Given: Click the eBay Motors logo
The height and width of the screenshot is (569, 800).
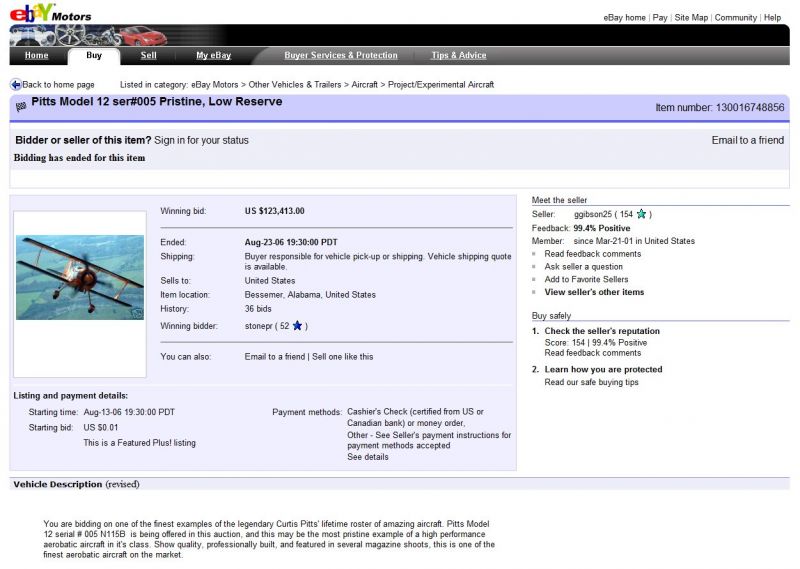Looking at the screenshot, I should pyautogui.click(x=48, y=14).
